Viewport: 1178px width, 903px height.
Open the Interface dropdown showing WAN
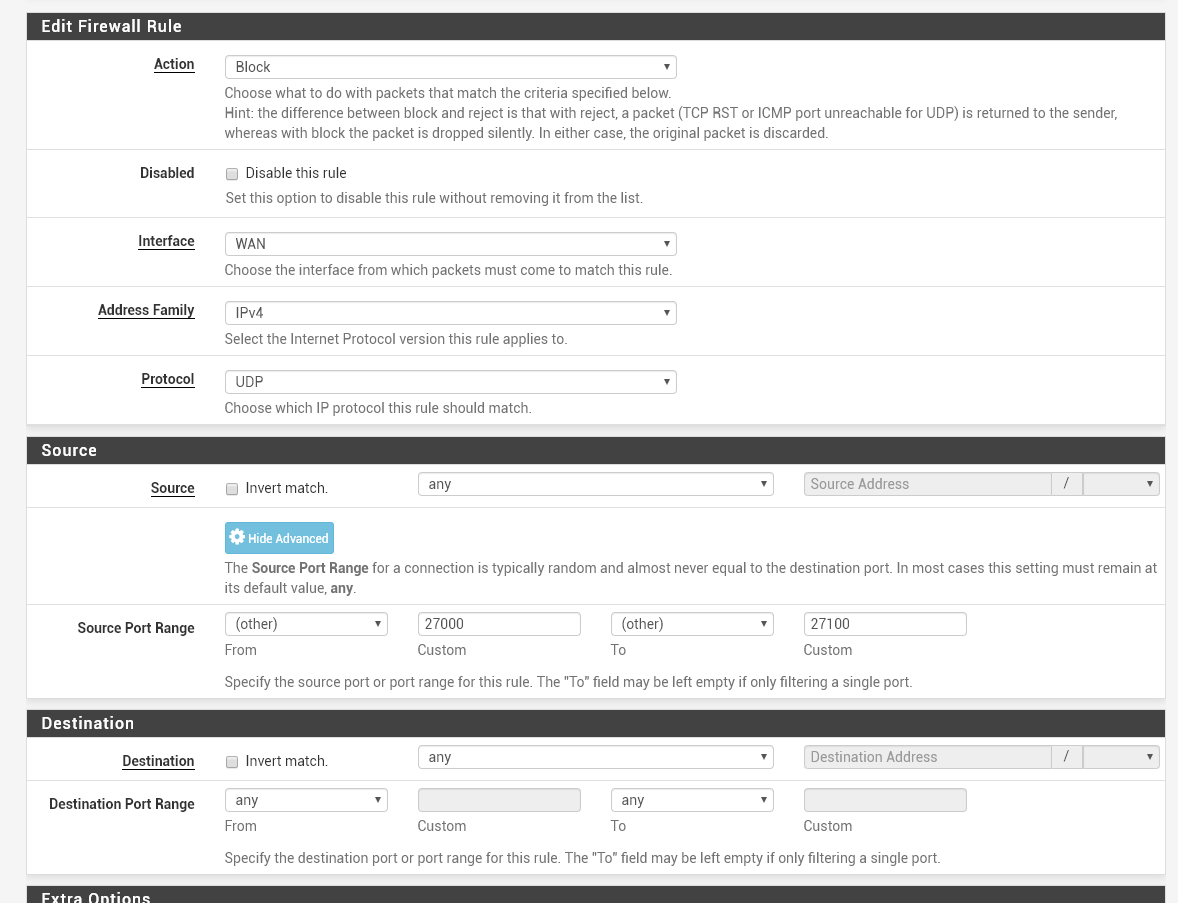pos(450,244)
